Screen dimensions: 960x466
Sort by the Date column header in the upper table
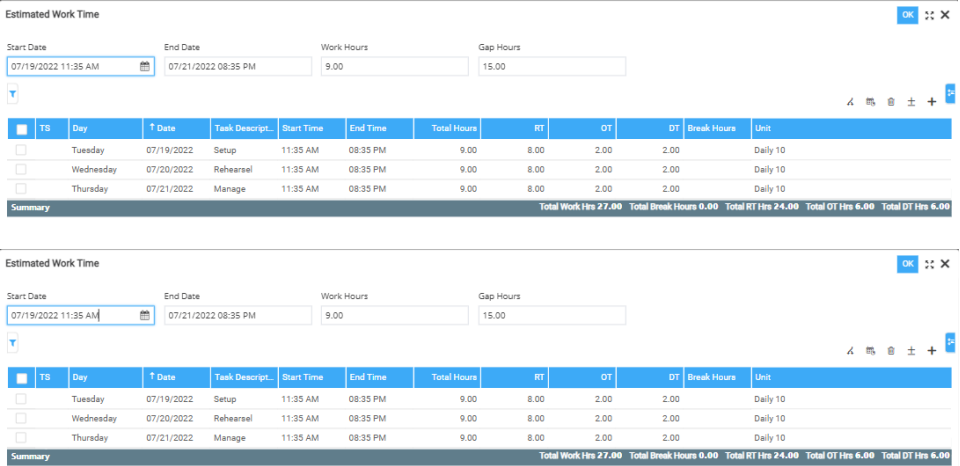(x=175, y=128)
